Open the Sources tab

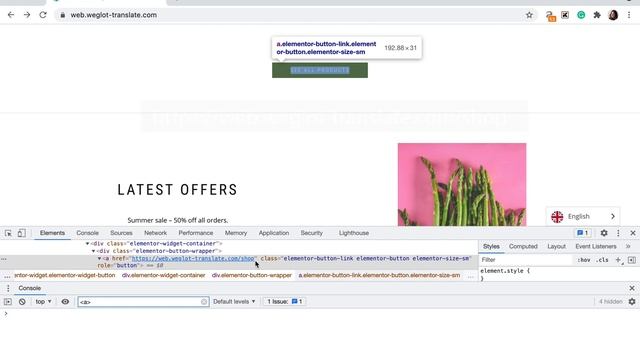tap(121, 233)
